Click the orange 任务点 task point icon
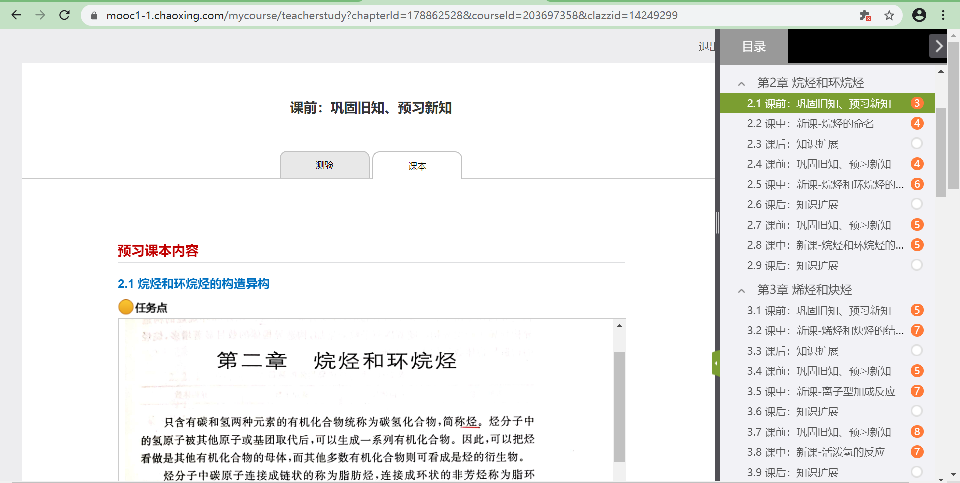Image resolution: width=960 pixels, height=483 pixels. (x=125, y=307)
